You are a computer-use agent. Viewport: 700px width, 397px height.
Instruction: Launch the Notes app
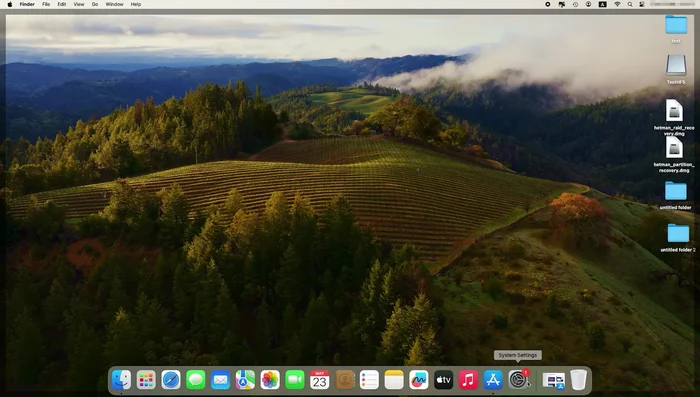(394, 380)
